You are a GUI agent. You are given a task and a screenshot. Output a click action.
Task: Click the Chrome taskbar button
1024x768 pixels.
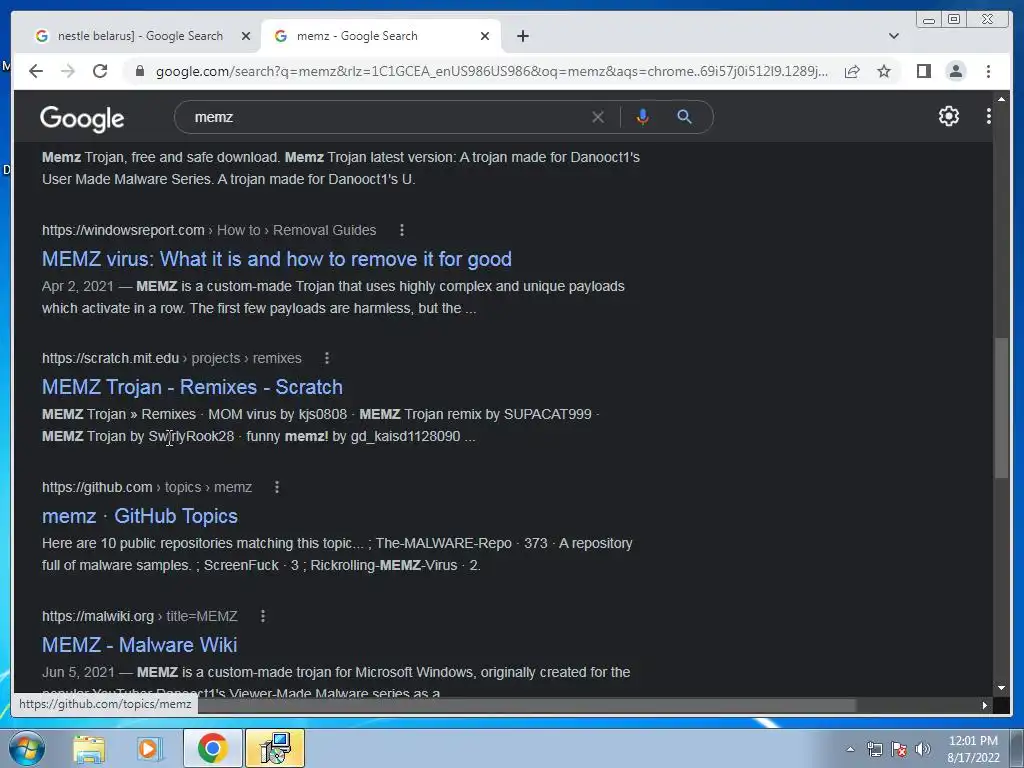pyautogui.click(x=212, y=748)
